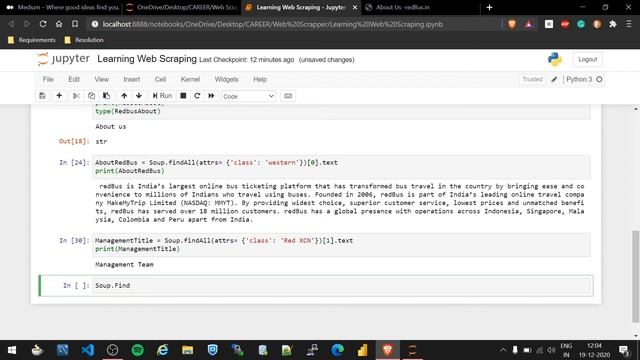Show hidden system tray icons chevron
This screenshot has height=360, width=640.
[x=503, y=350]
